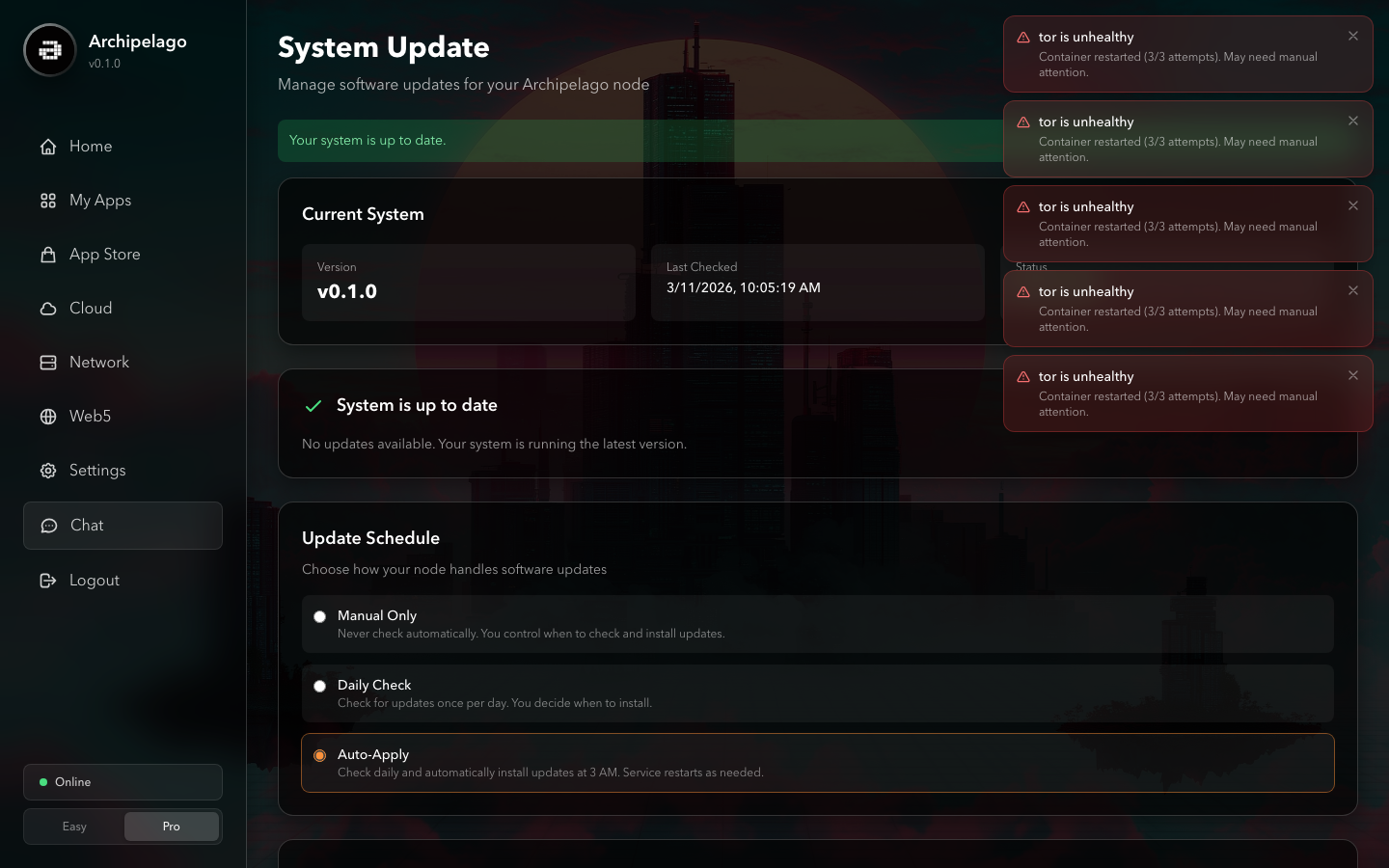
Task: Switch to Easy mode
Action: 74,827
